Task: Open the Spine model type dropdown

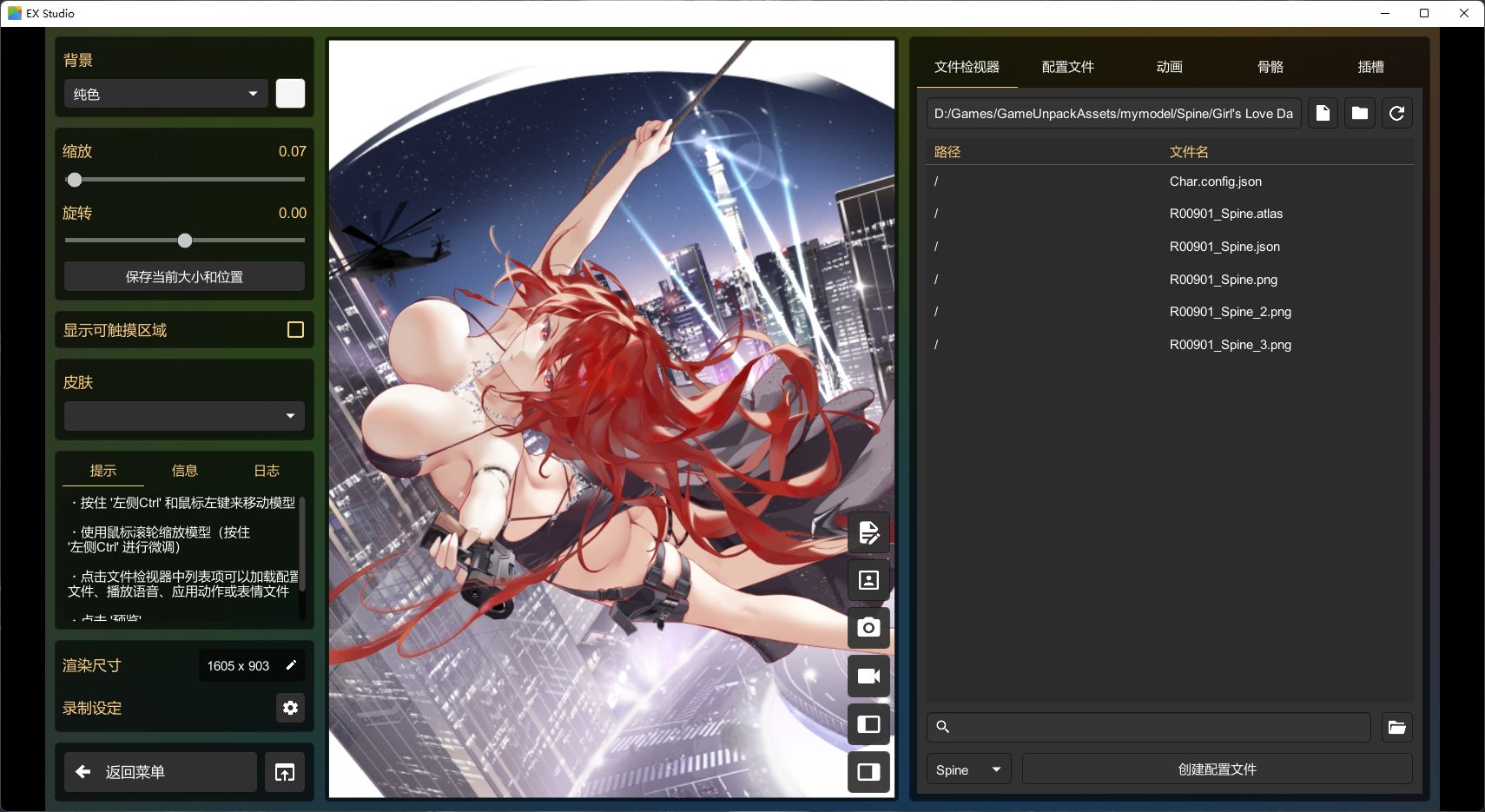Action: point(968,769)
